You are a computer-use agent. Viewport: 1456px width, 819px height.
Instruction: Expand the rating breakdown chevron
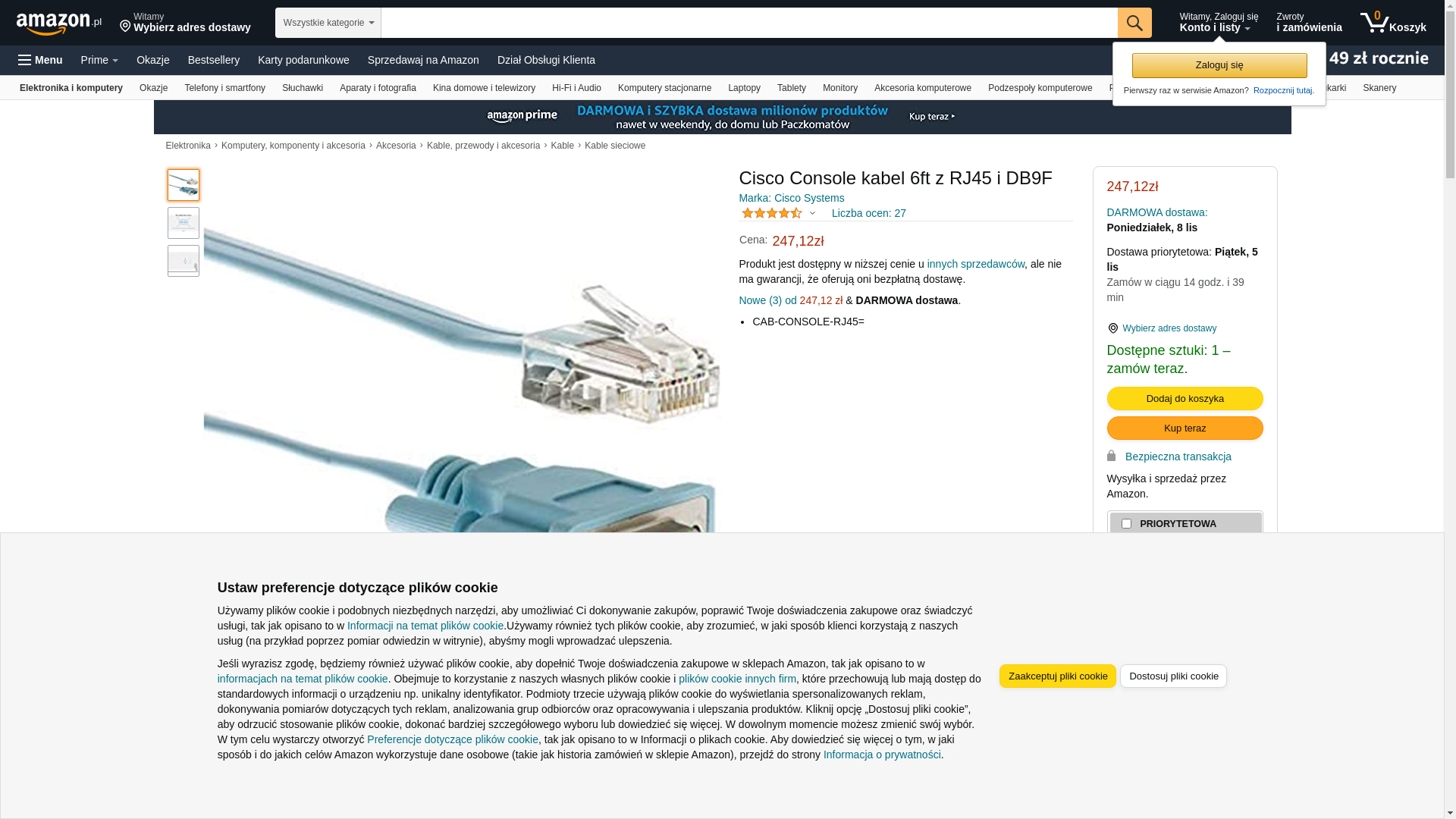[x=812, y=214]
